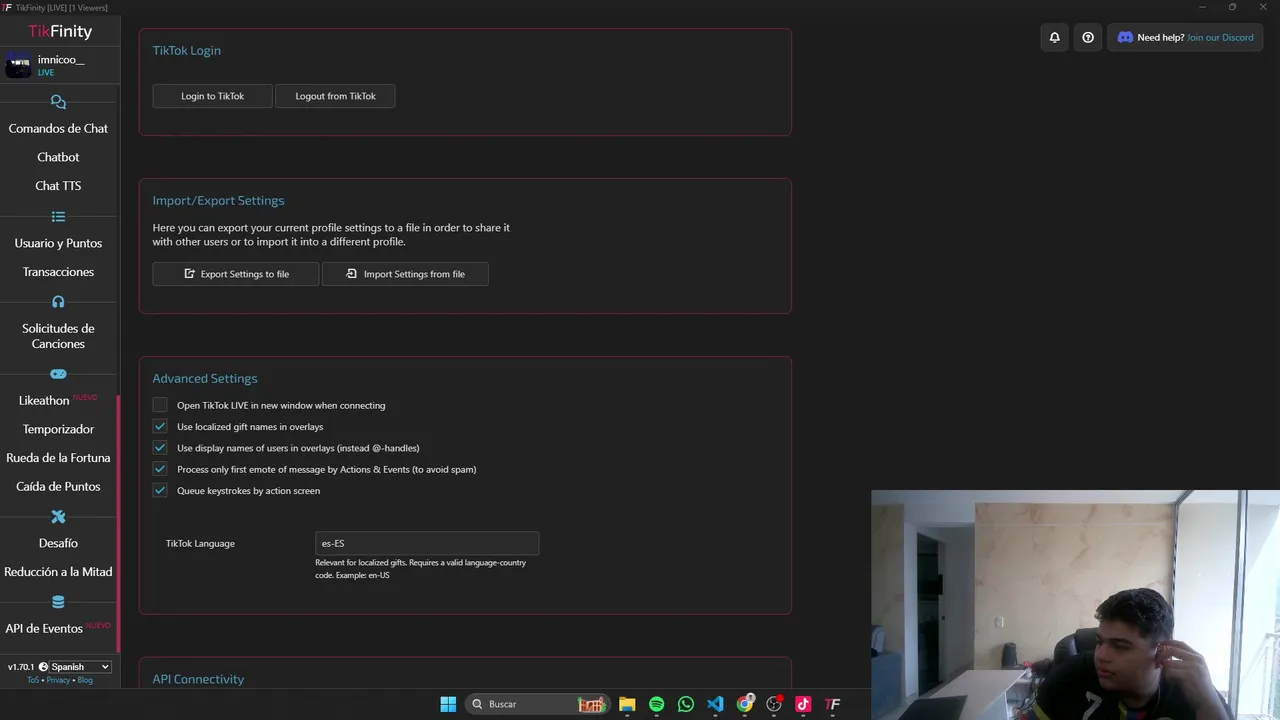The height and width of the screenshot is (720, 1280).
Task: Open the Windows Start menu
Action: click(448, 704)
